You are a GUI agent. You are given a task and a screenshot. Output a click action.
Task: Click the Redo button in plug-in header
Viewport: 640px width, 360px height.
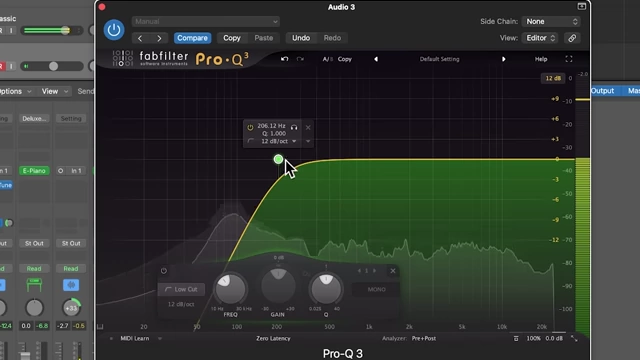[332, 38]
